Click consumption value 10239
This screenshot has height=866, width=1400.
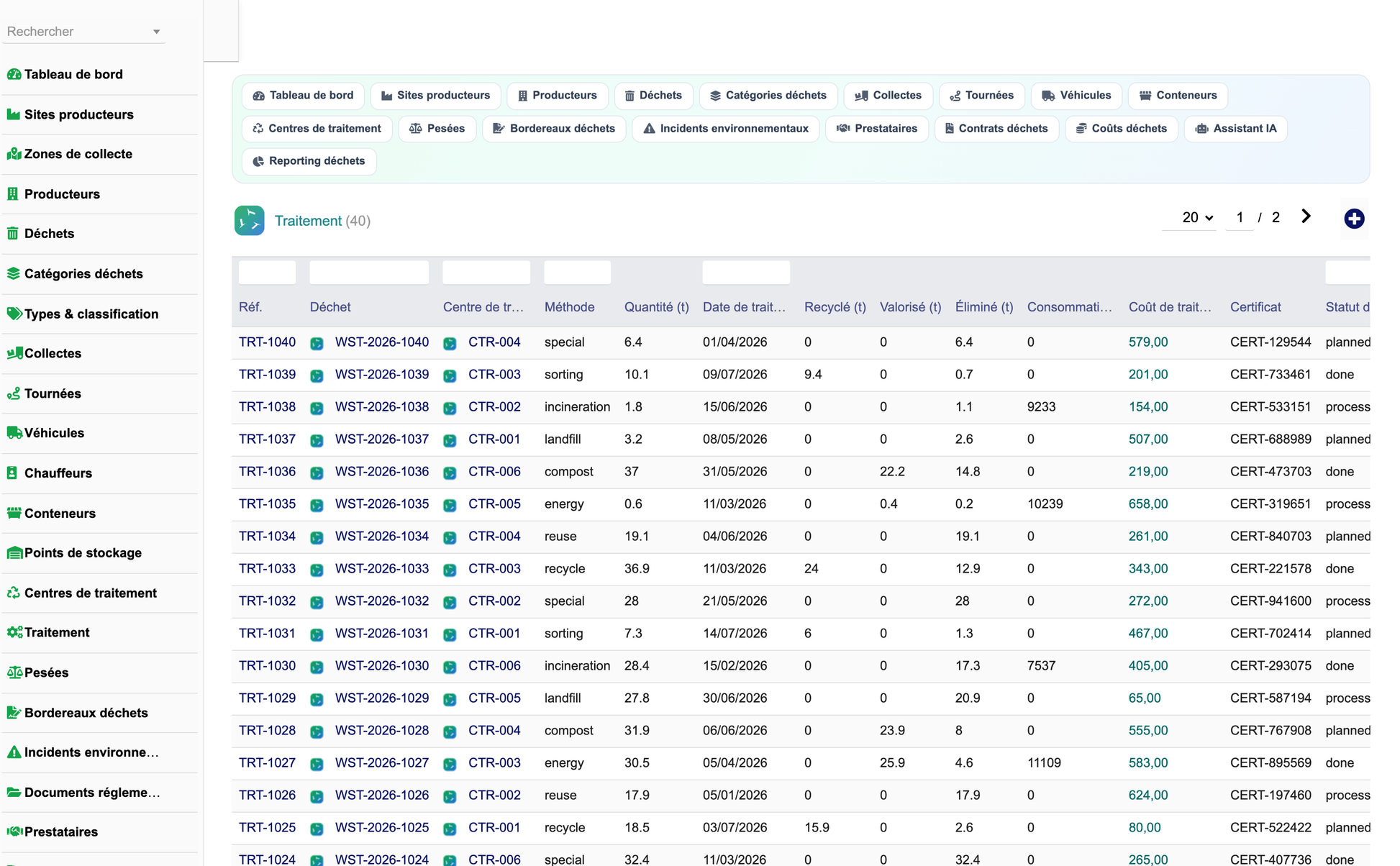tap(1045, 504)
